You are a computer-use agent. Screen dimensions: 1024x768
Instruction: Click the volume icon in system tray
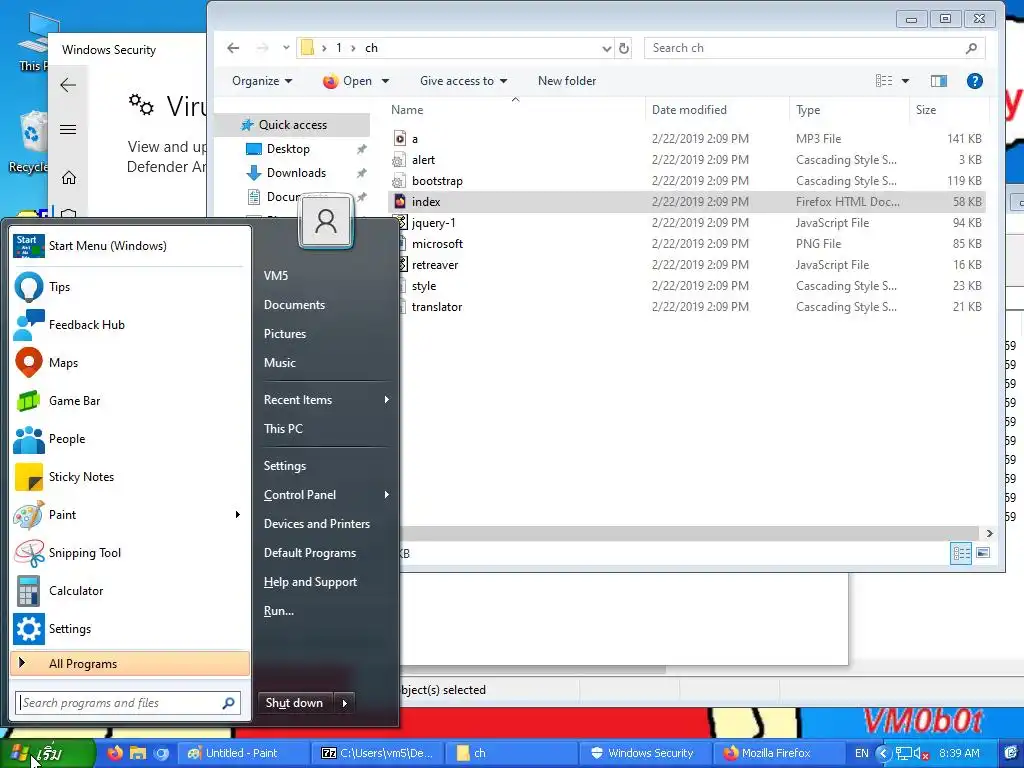(x=920, y=754)
